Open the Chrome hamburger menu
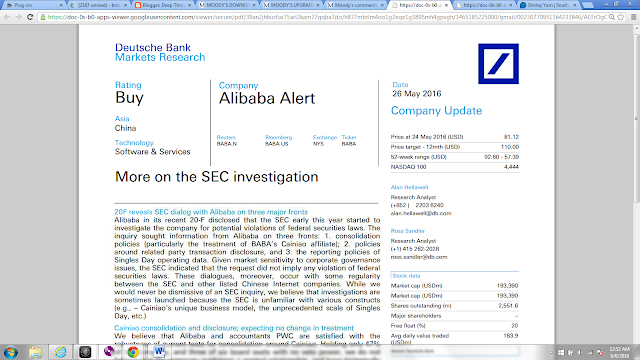The width and height of the screenshot is (640, 360). click(x=633, y=17)
